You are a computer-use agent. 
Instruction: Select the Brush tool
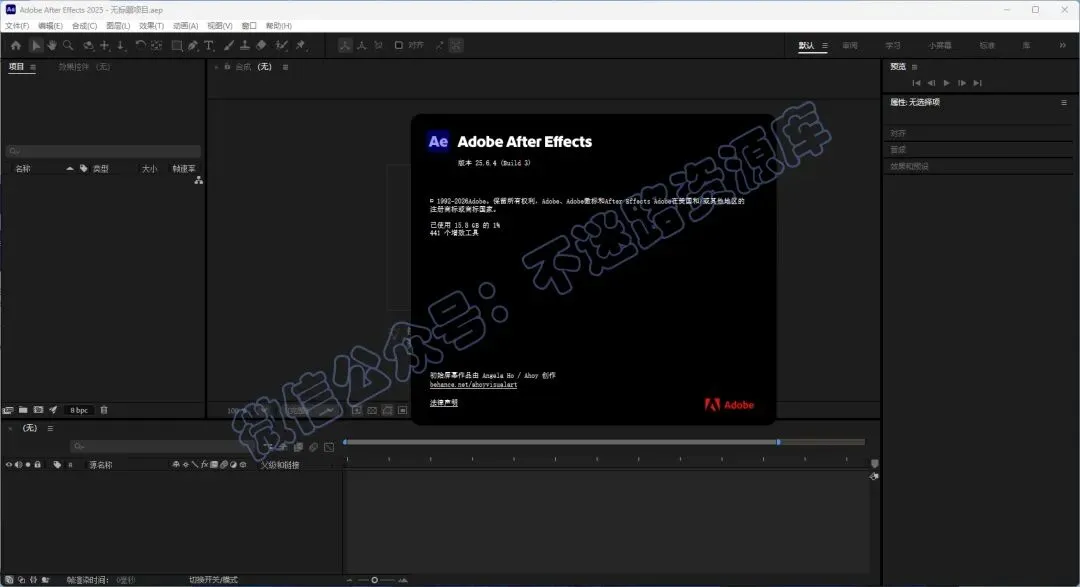pyautogui.click(x=229, y=45)
